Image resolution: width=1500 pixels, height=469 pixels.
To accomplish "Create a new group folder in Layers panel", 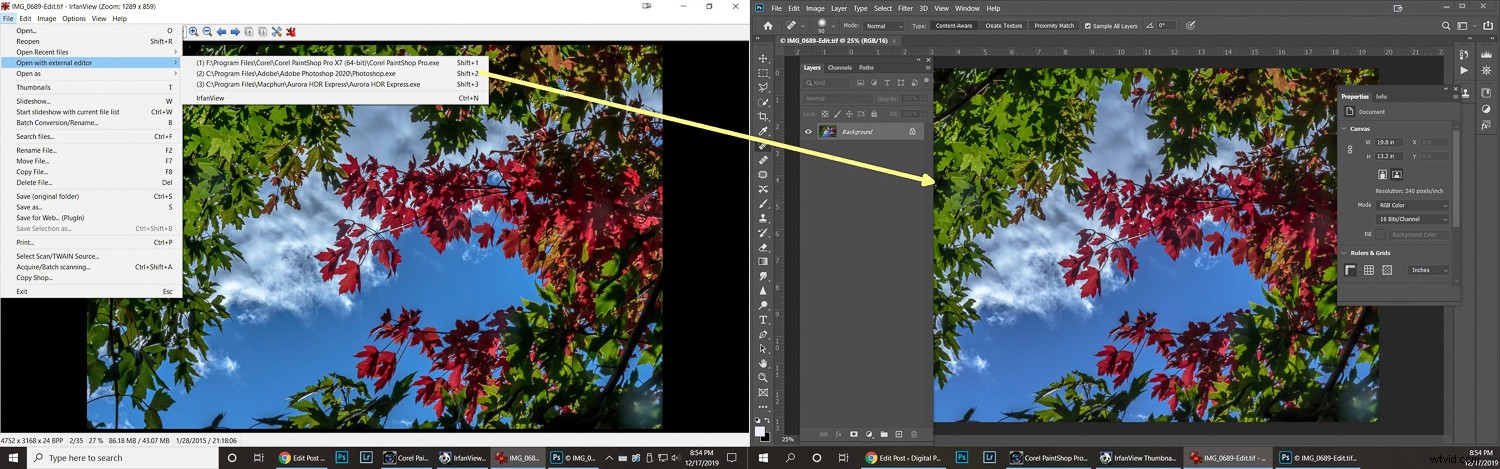I will 884,434.
